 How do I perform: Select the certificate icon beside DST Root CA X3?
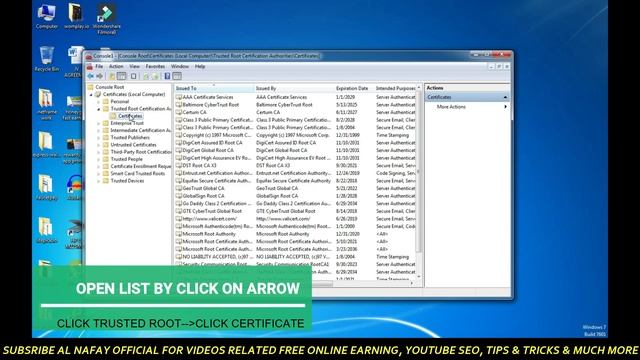click(x=178, y=166)
